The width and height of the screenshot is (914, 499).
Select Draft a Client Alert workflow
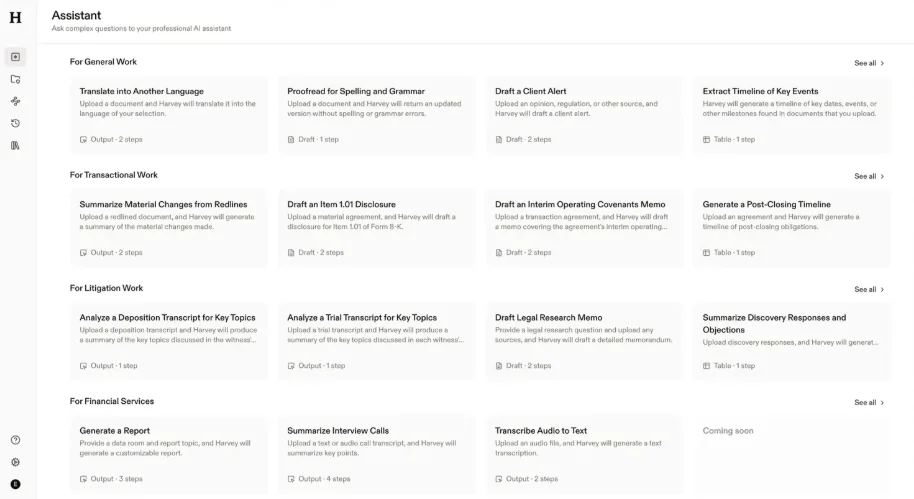click(584, 115)
